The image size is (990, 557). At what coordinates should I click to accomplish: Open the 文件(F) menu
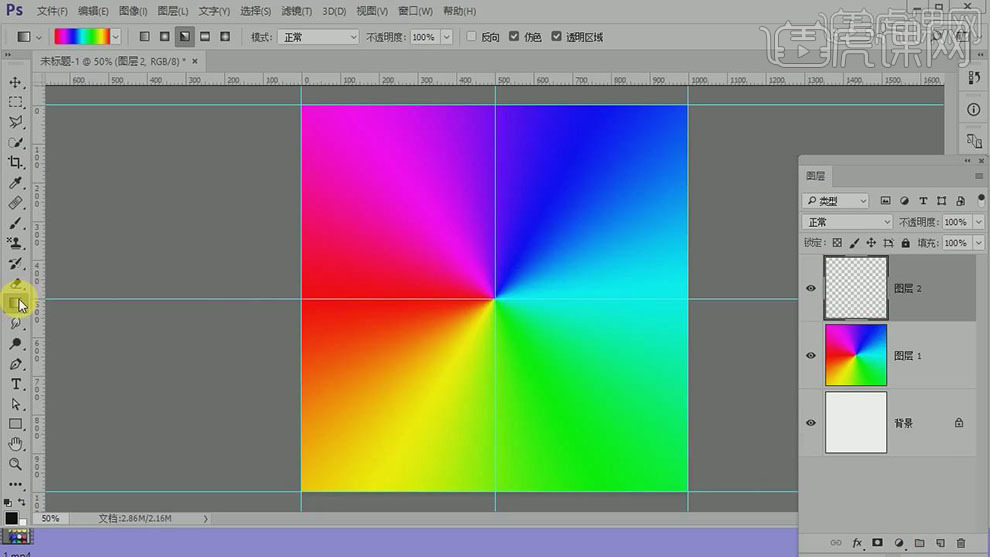52,11
